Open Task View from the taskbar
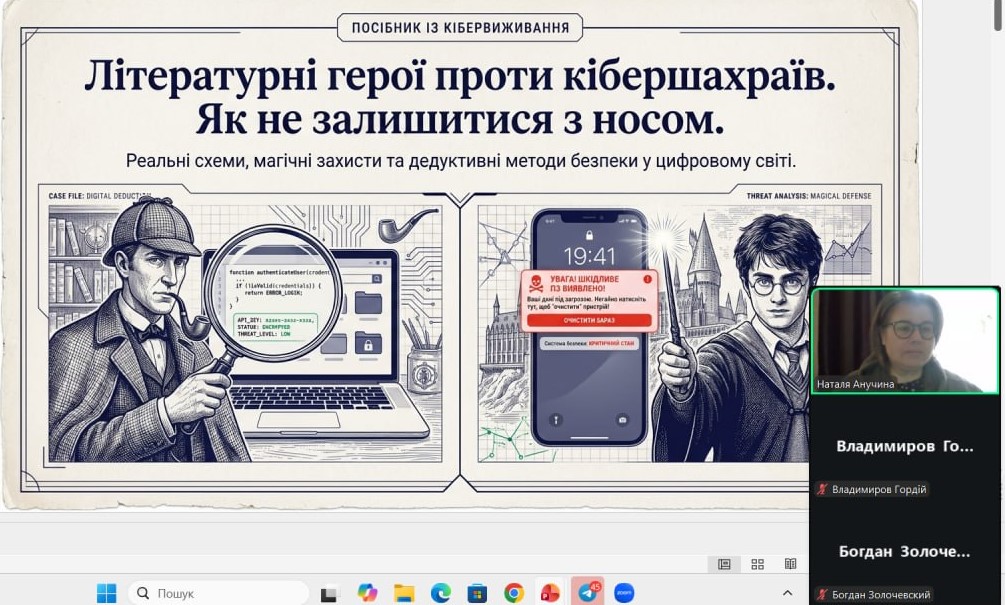 click(x=330, y=593)
